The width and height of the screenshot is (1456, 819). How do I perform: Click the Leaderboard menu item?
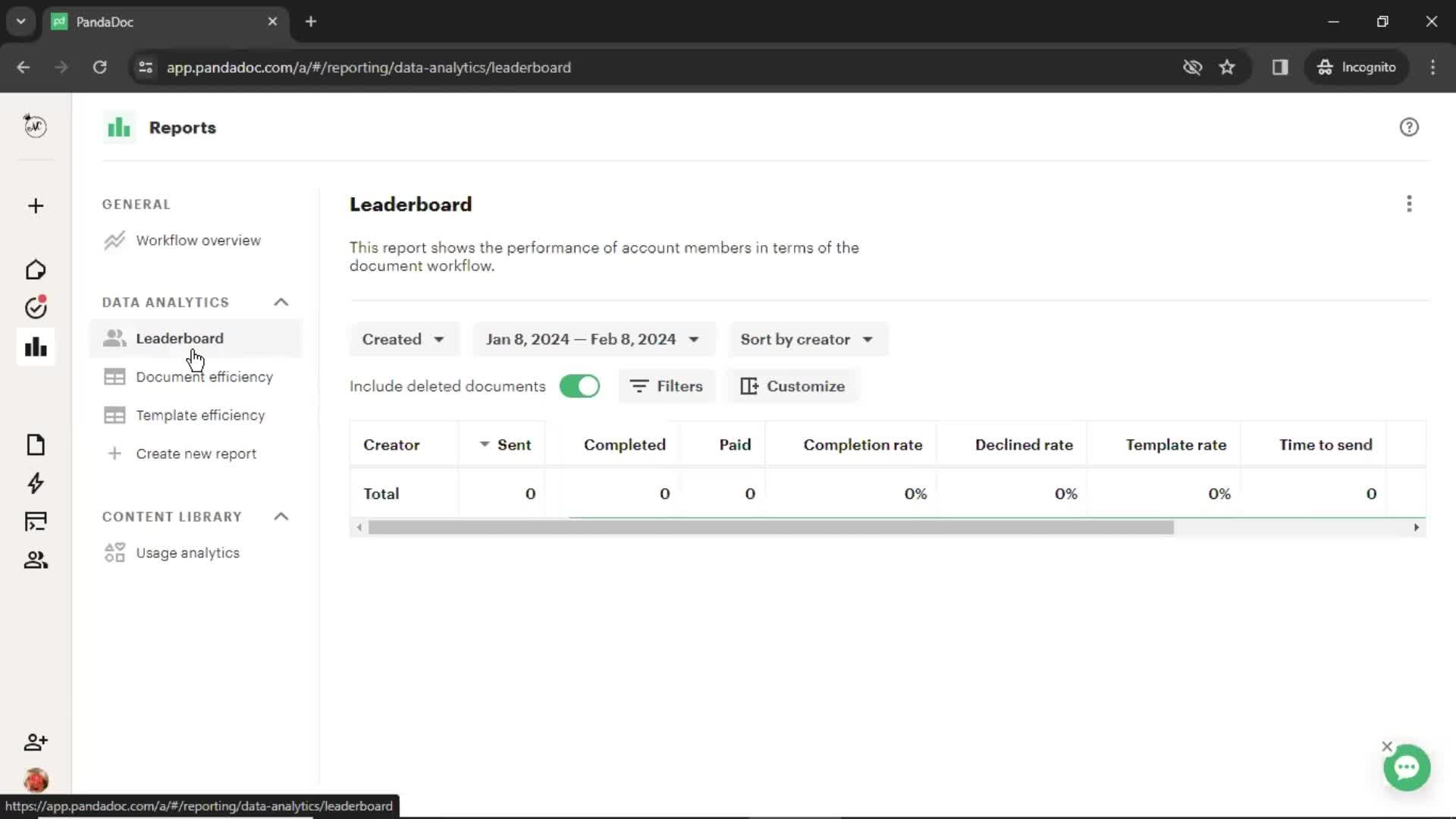(x=180, y=338)
